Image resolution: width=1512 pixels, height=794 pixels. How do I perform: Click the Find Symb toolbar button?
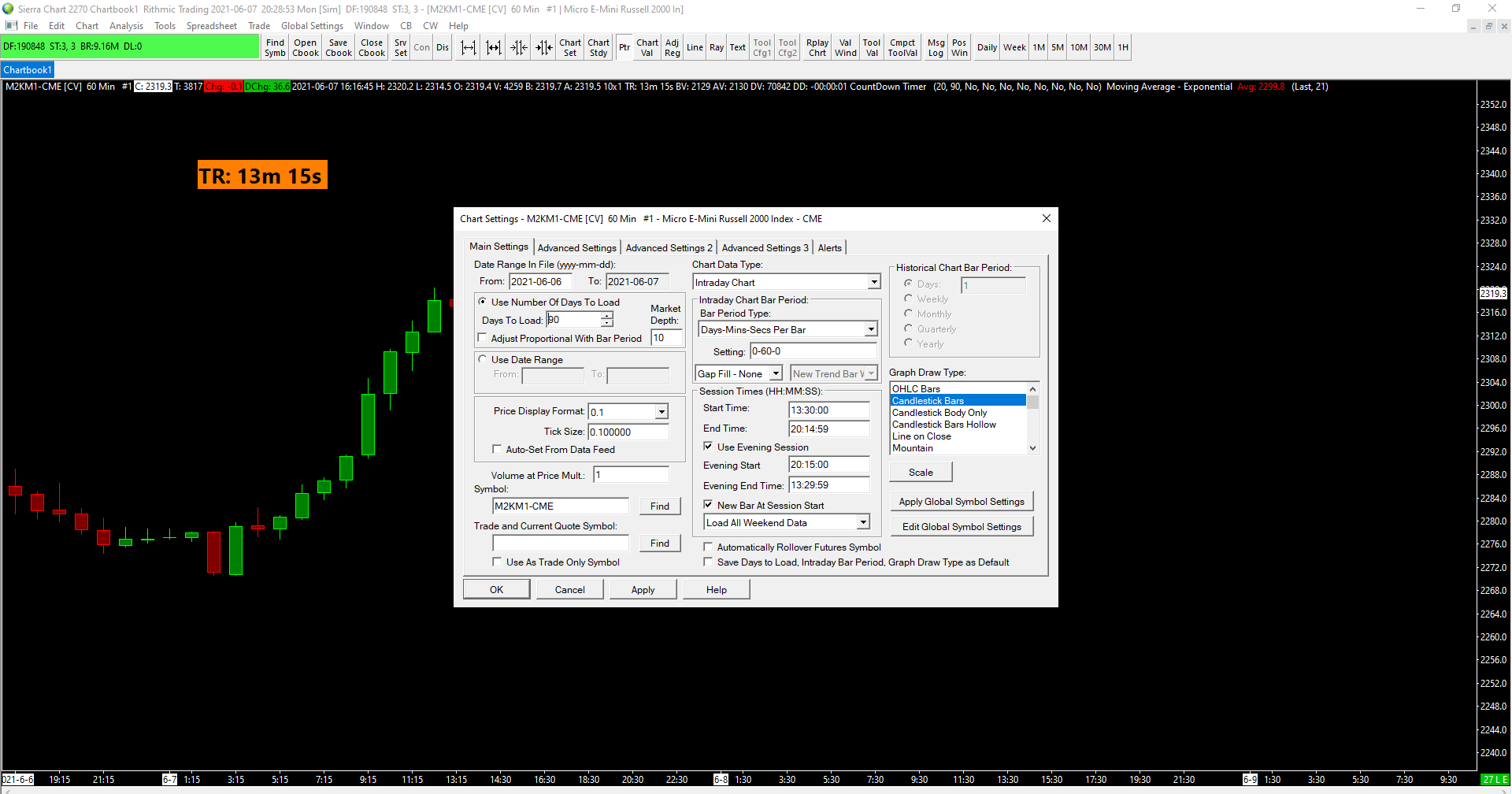(275, 47)
